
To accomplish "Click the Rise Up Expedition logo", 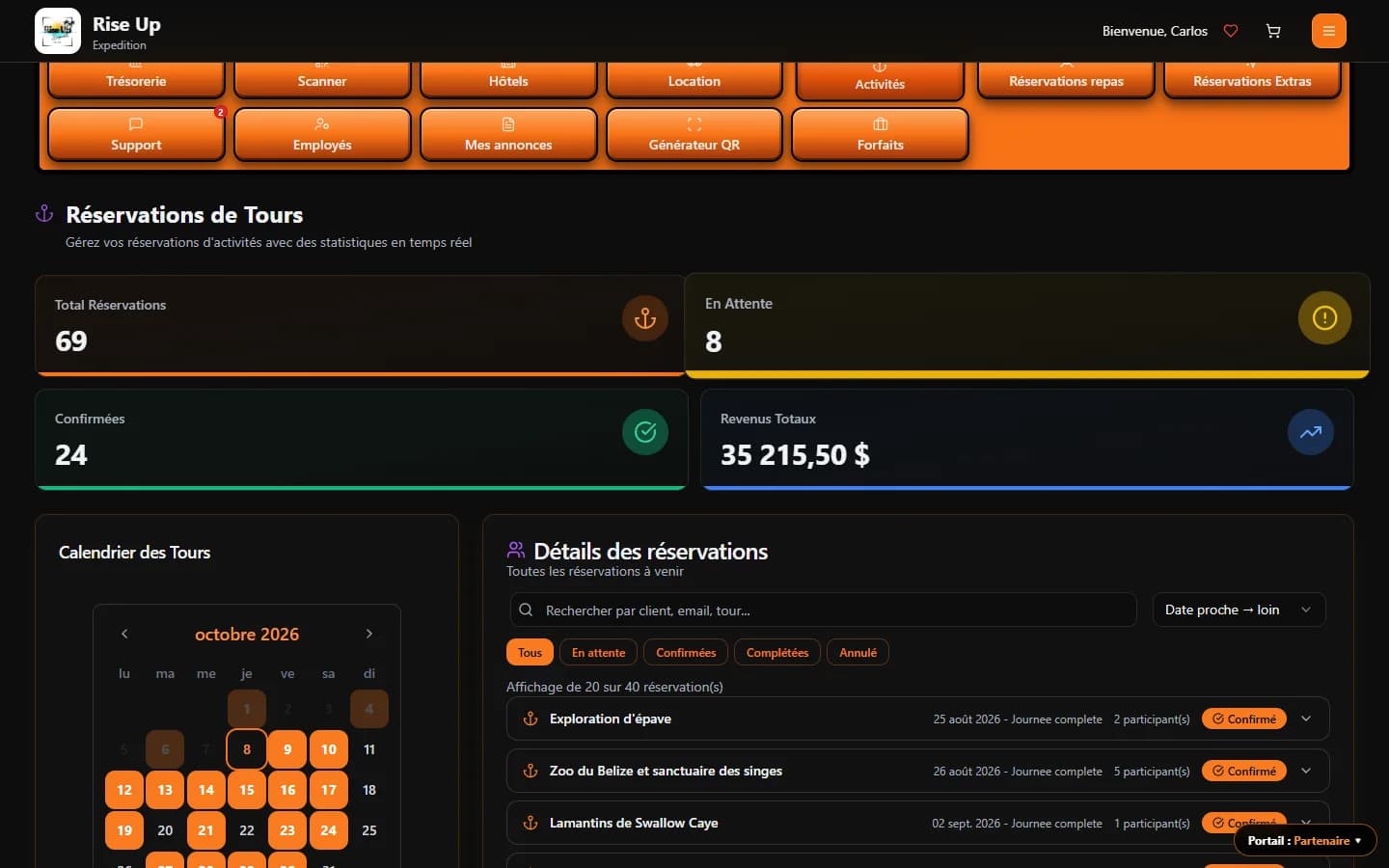I will click(x=58, y=31).
